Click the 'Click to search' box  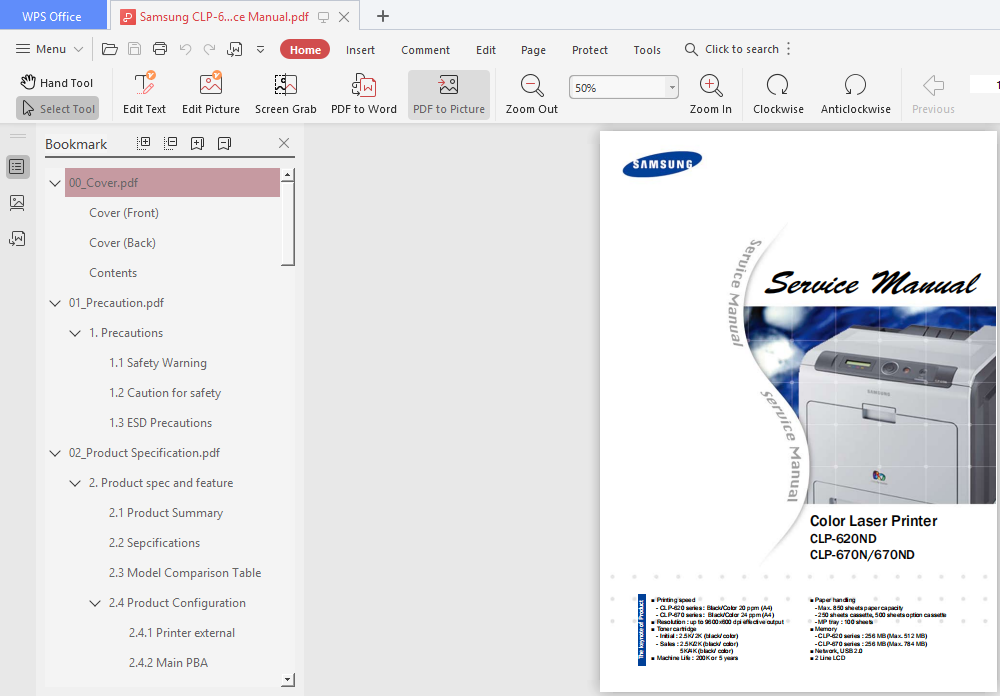coord(732,49)
